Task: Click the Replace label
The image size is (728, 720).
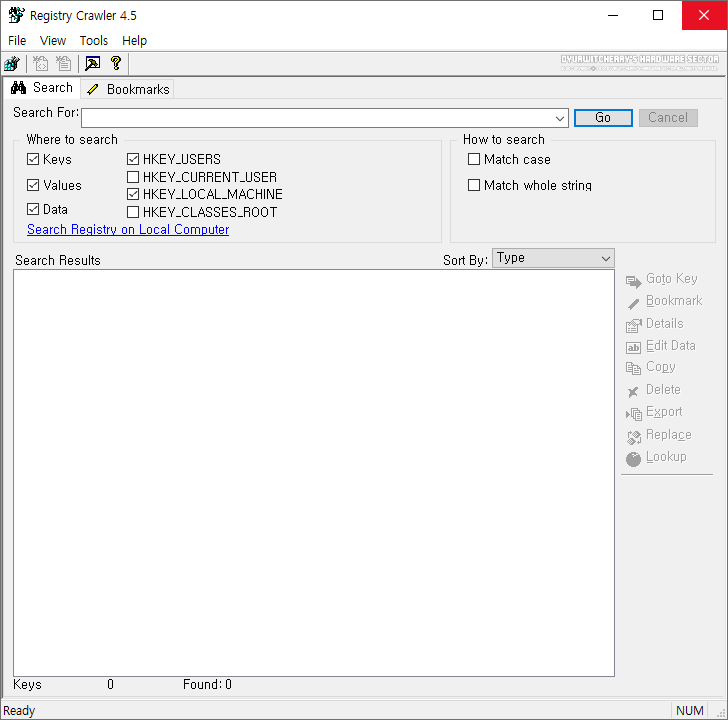Action: (669, 435)
